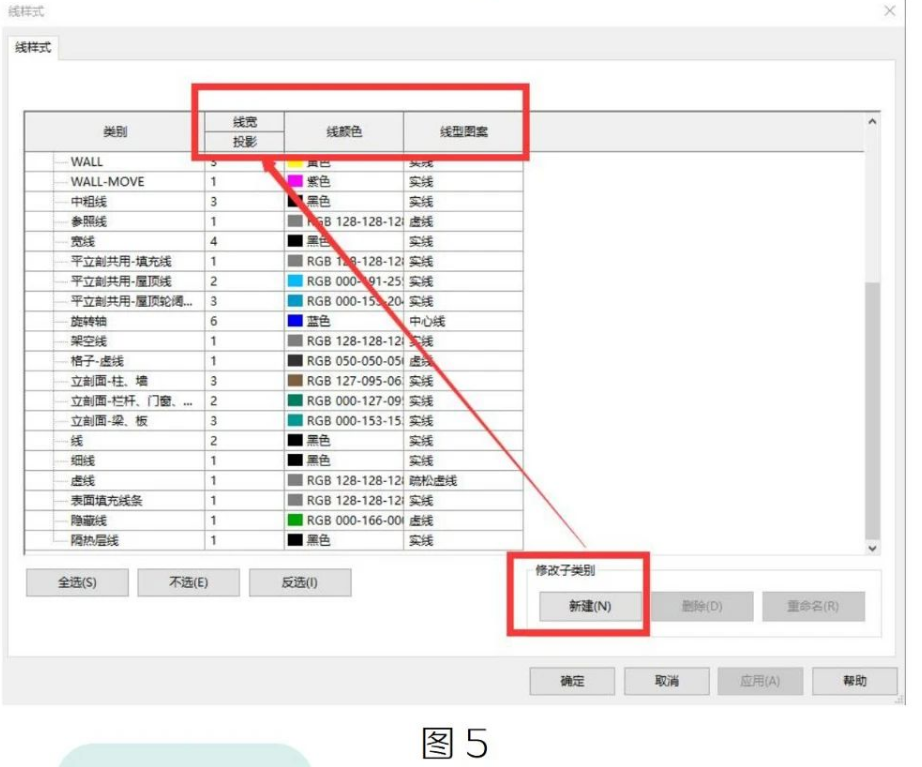Close the 线样式 dialog window

coord(890,11)
